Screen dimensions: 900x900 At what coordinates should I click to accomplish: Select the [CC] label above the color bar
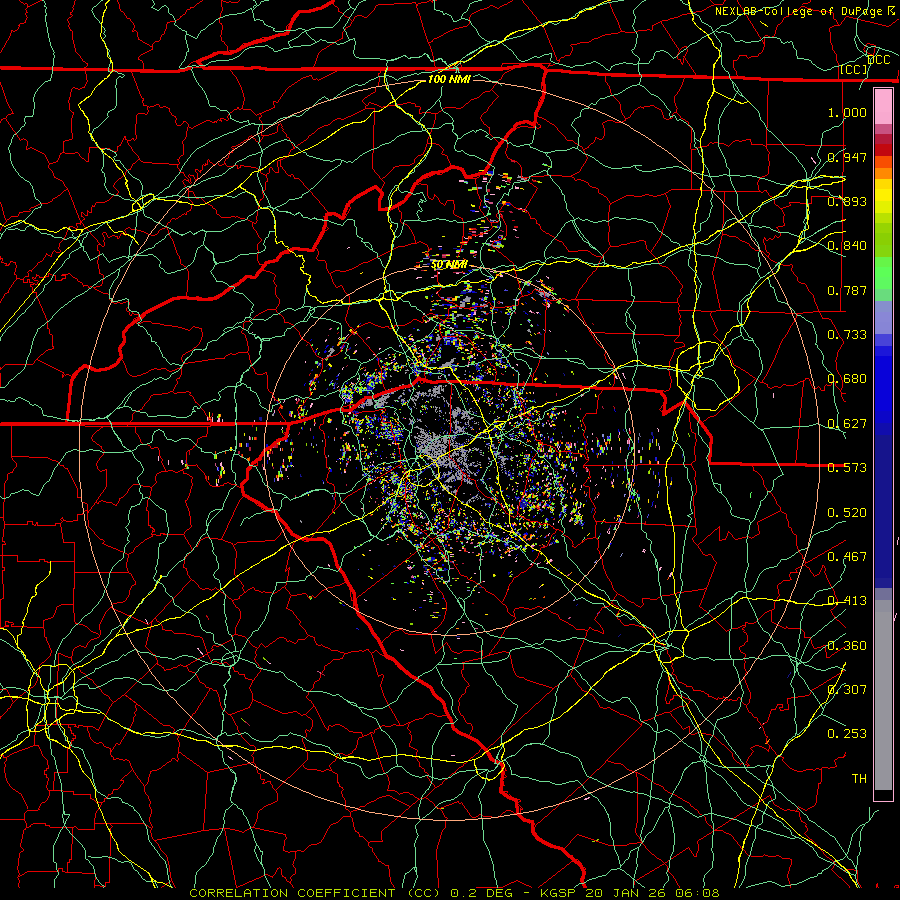pyautogui.click(x=854, y=70)
